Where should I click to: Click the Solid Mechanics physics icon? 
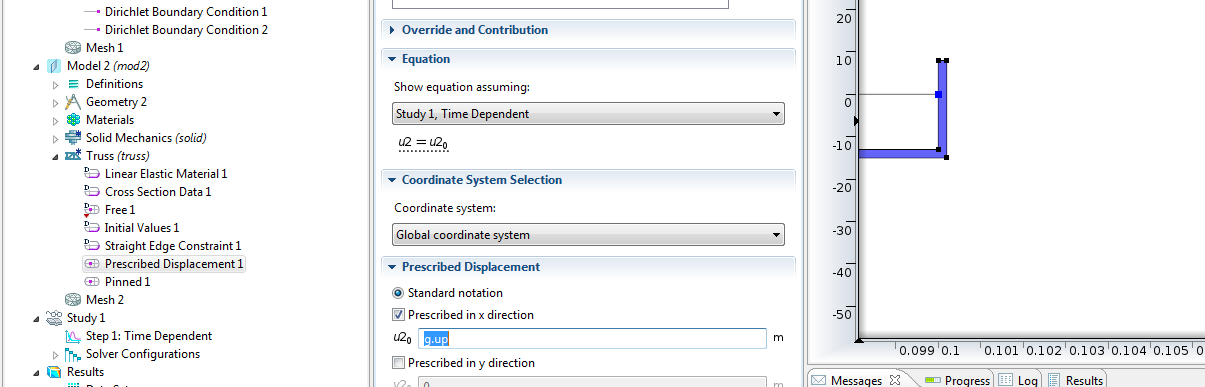click(73, 138)
